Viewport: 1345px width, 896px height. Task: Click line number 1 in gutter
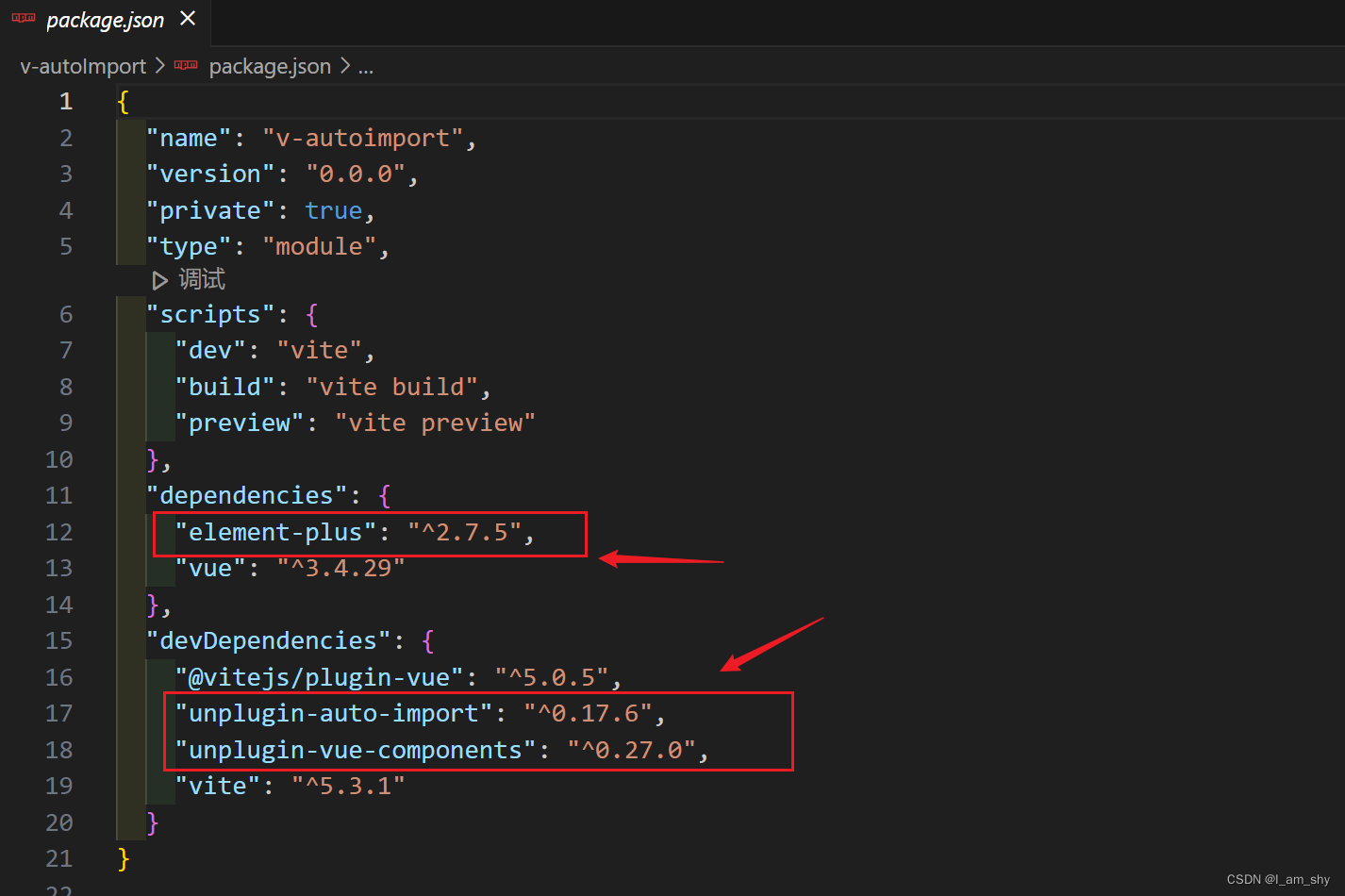[x=66, y=101]
